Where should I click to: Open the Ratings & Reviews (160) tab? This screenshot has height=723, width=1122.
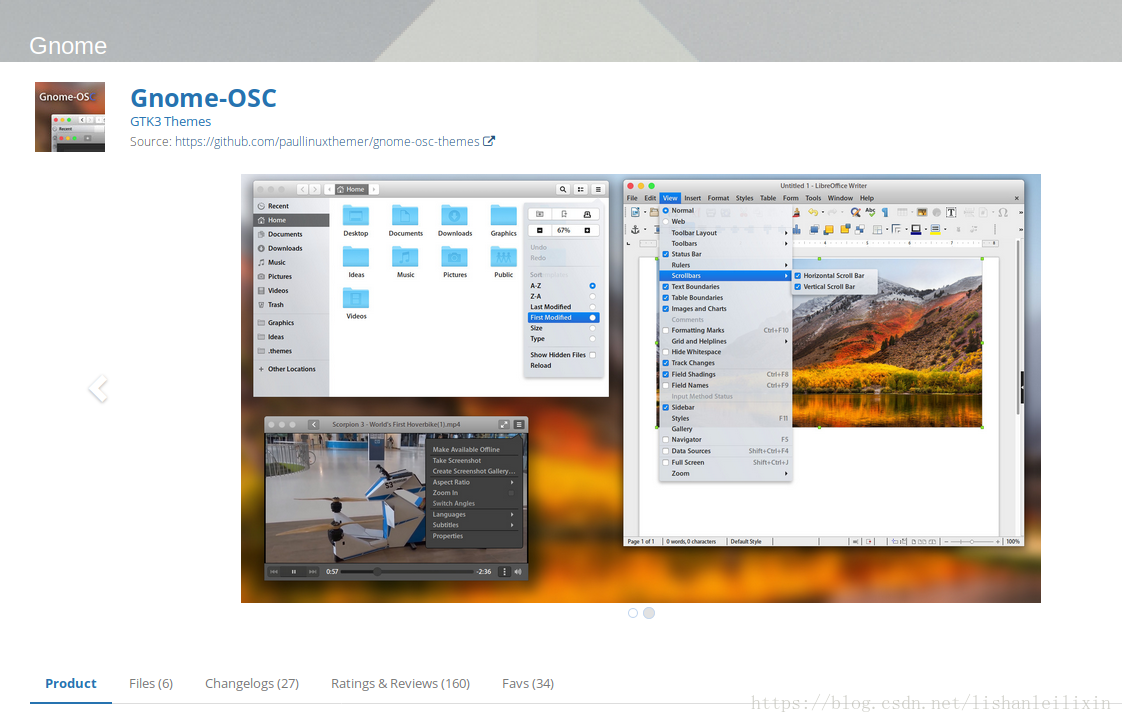pyautogui.click(x=401, y=684)
